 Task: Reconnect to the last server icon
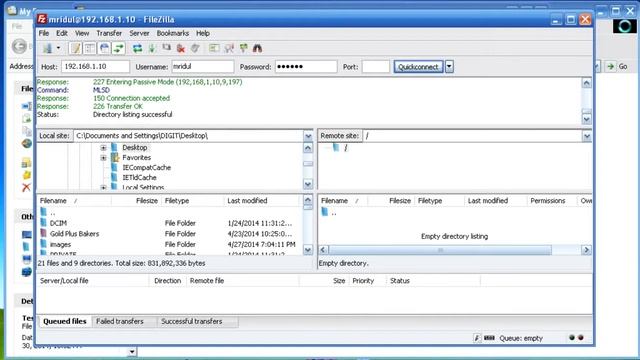click(195, 48)
